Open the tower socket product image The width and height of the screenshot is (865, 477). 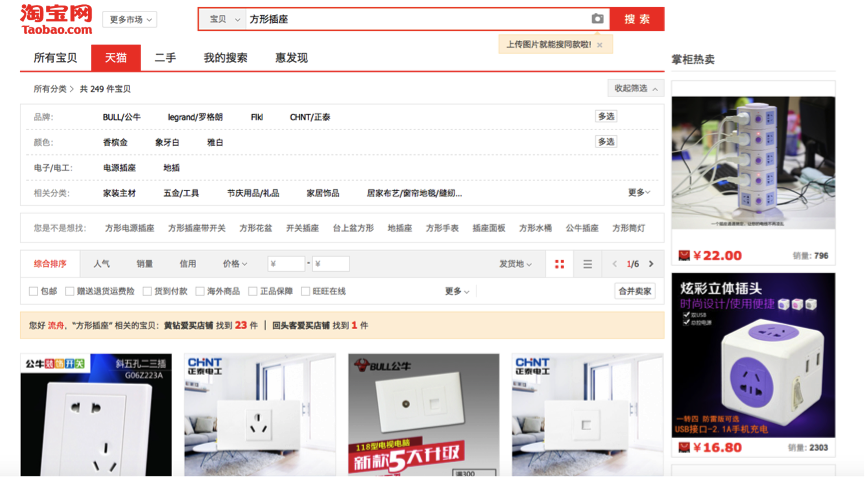point(753,163)
